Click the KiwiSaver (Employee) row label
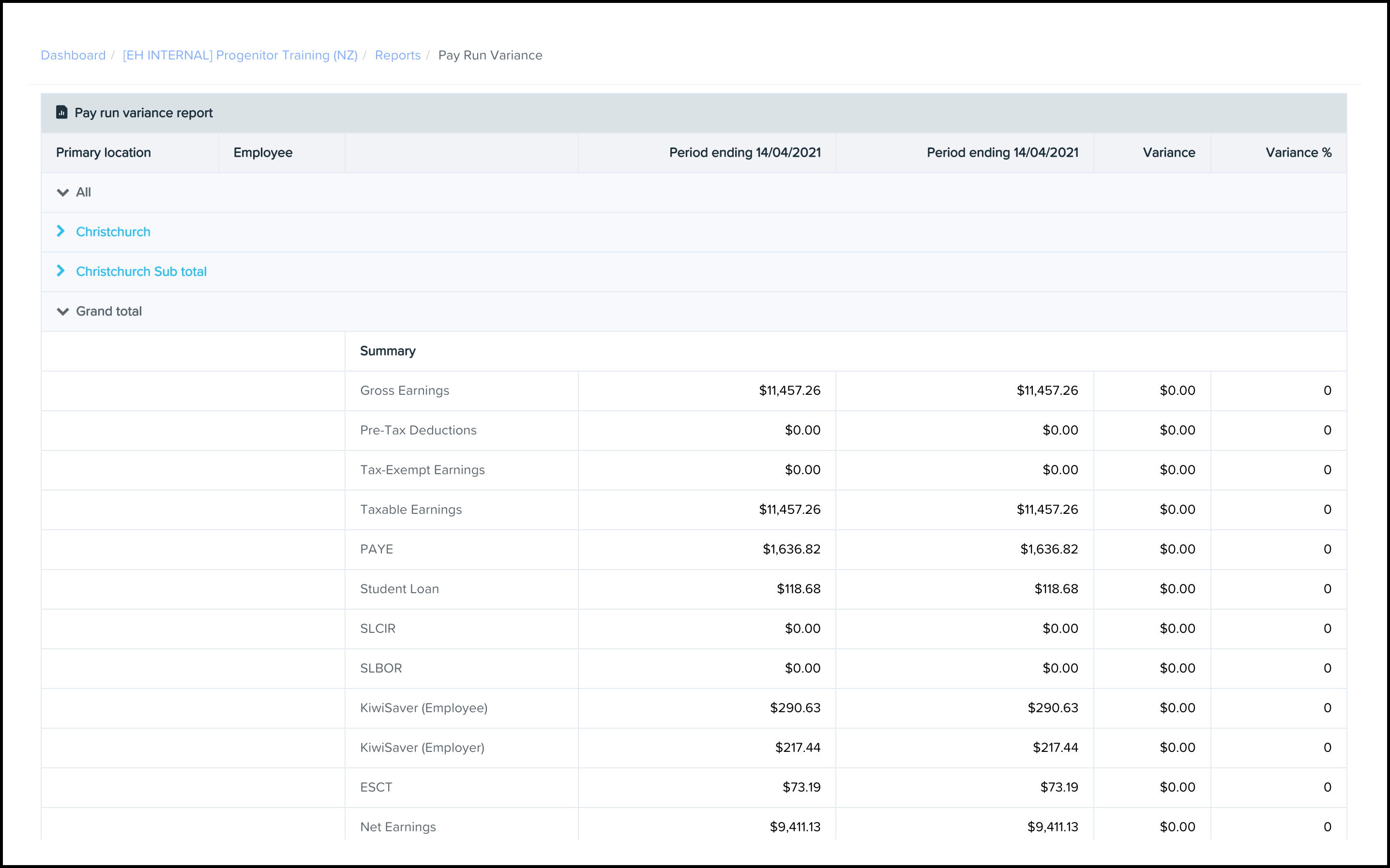1390x868 pixels. click(x=423, y=708)
